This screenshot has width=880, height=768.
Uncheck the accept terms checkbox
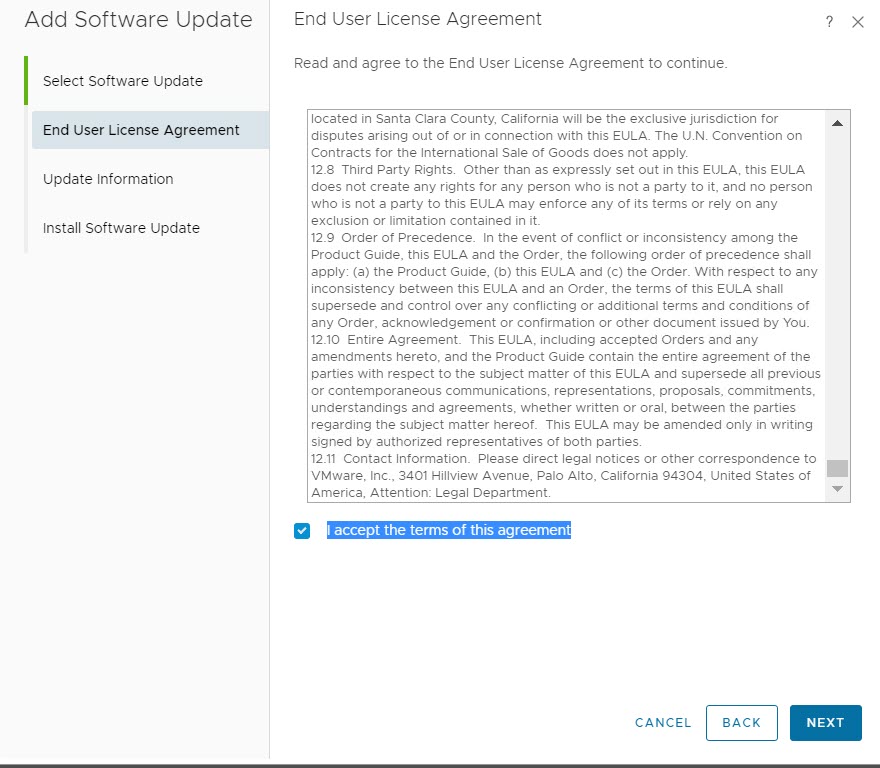(x=302, y=531)
